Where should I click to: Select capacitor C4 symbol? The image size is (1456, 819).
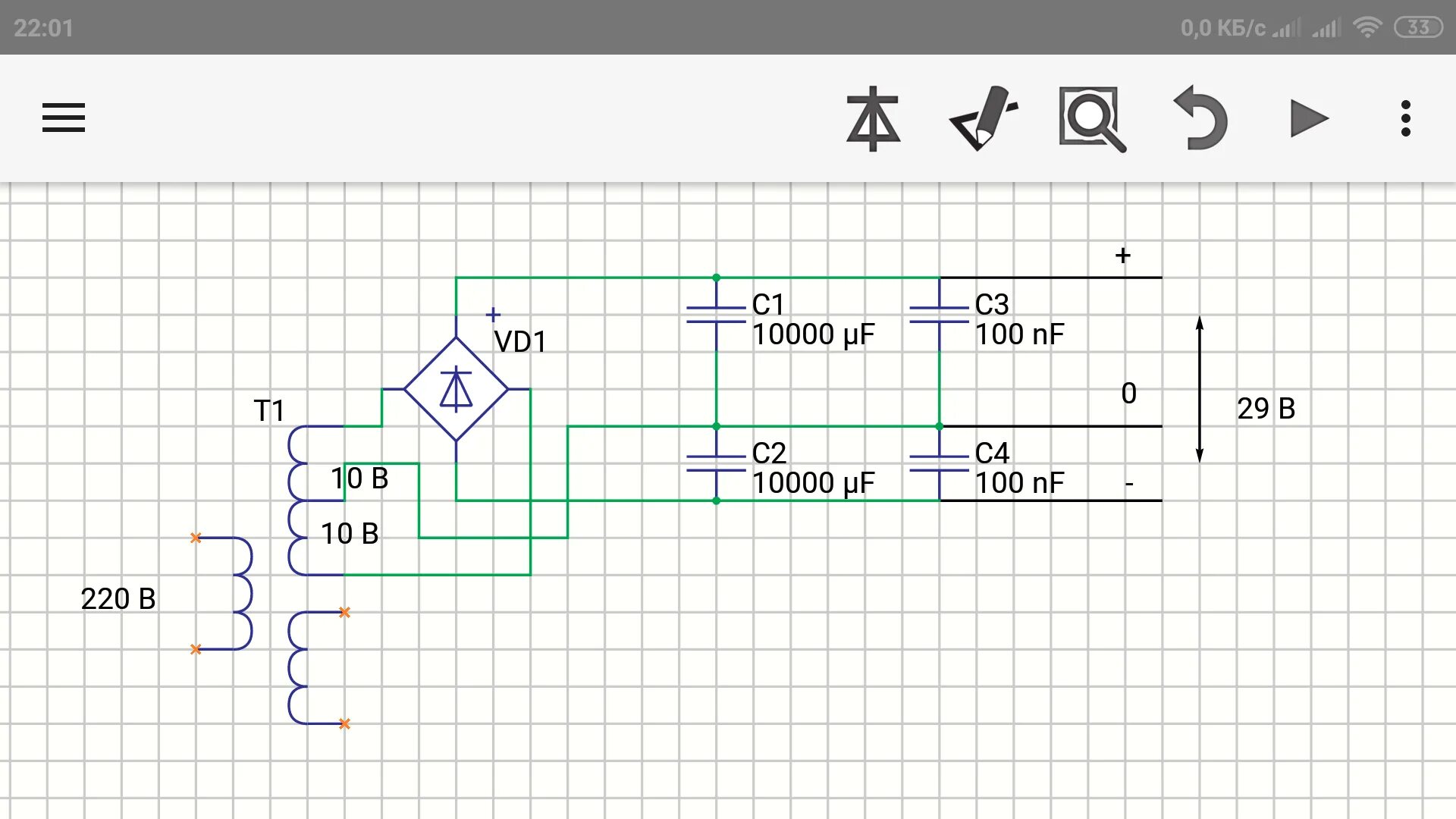click(x=939, y=463)
